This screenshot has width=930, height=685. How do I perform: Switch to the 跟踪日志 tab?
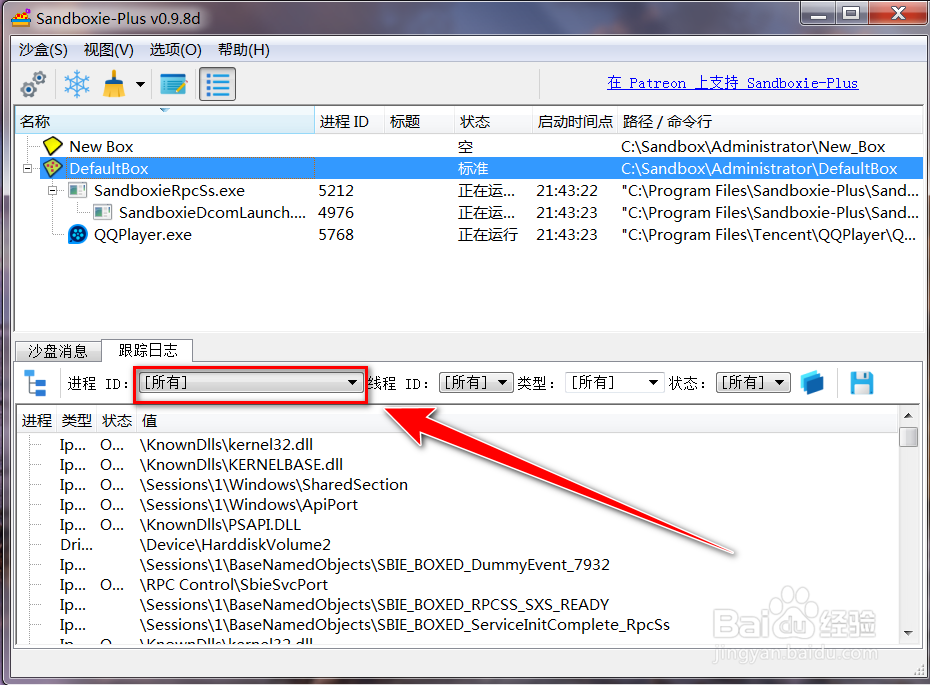click(x=148, y=351)
